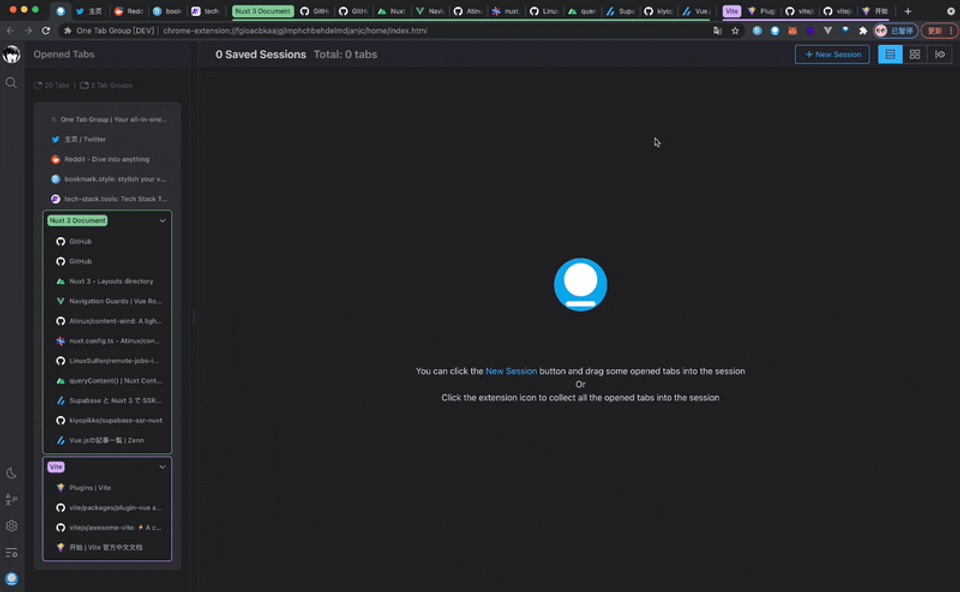This screenshot has width=960, height=592.
Task: Open the Vue devtools extension icon
Action: click(x=828, y=31)
